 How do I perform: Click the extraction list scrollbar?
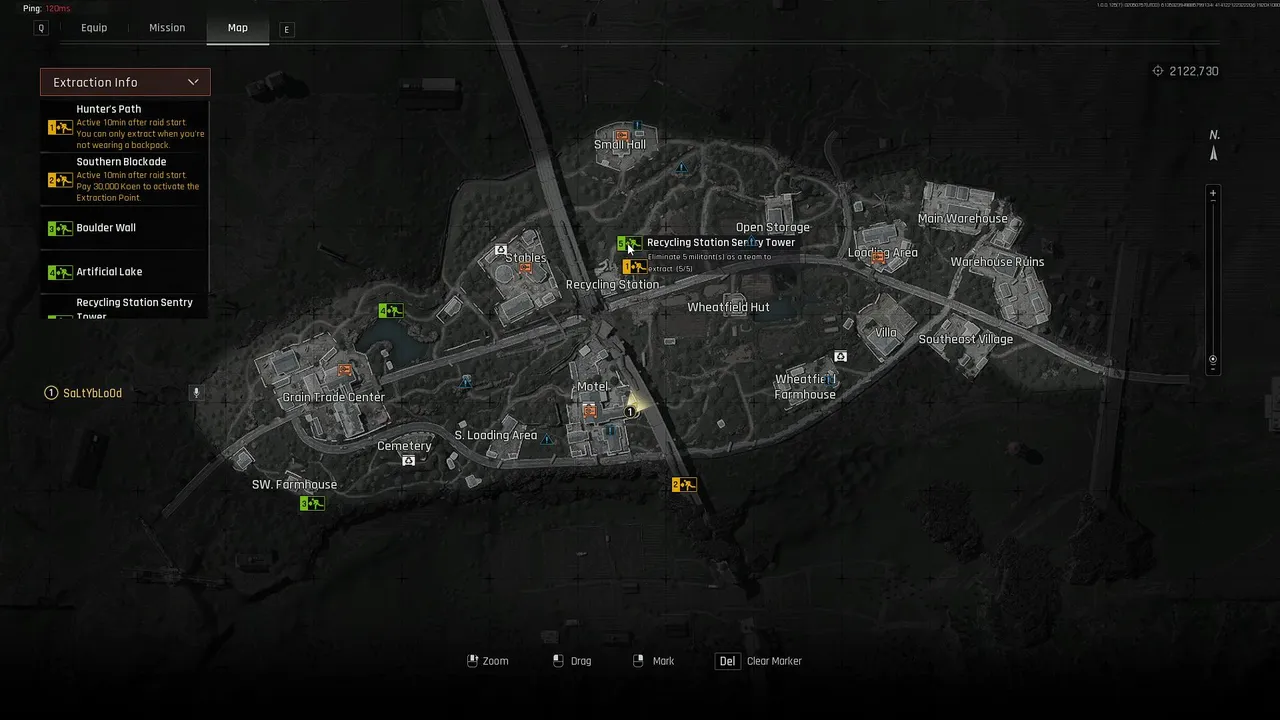tap(209, 196)
